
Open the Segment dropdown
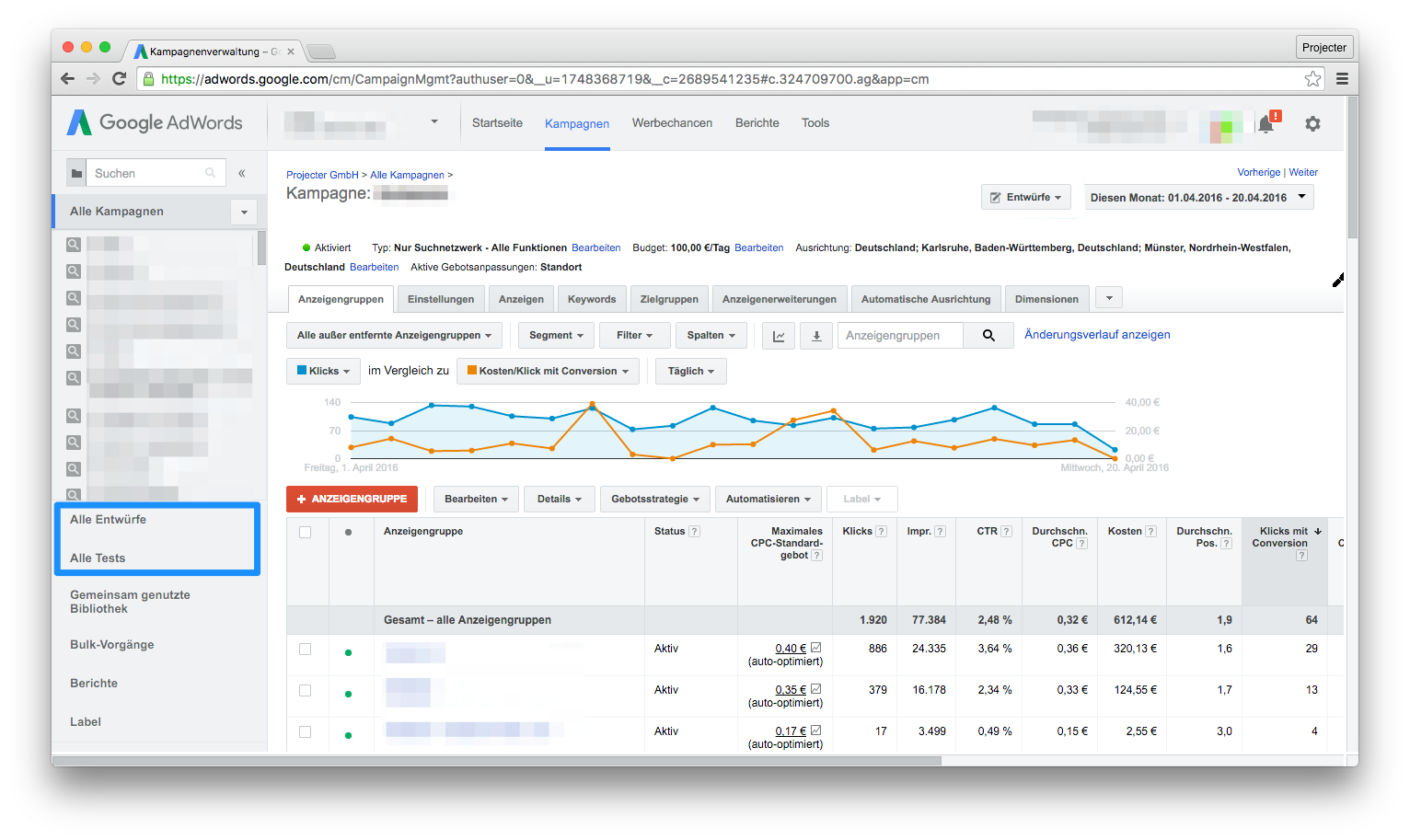tap(556, 336)
